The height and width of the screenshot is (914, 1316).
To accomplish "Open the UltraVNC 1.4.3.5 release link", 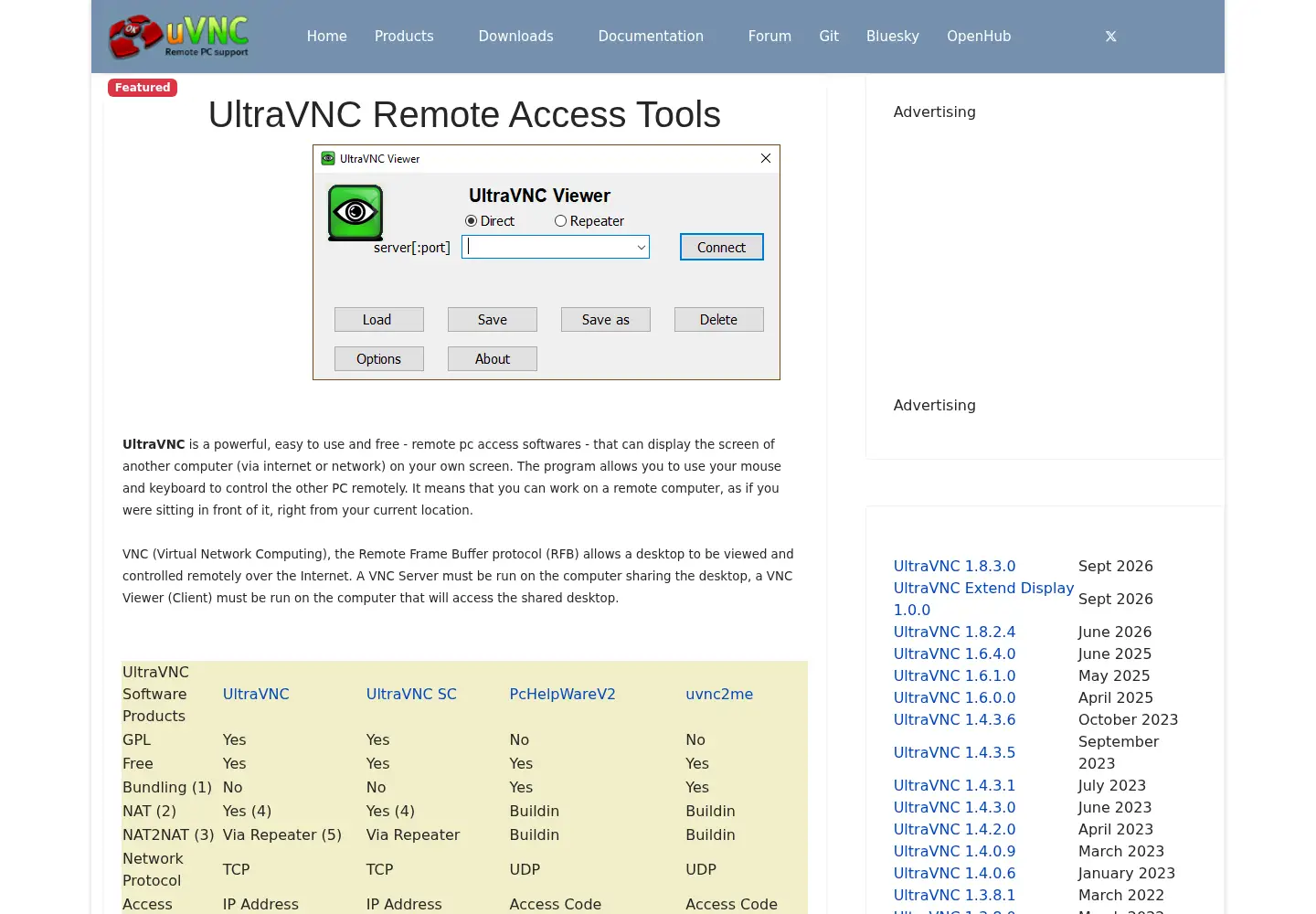I will [954, 752].
